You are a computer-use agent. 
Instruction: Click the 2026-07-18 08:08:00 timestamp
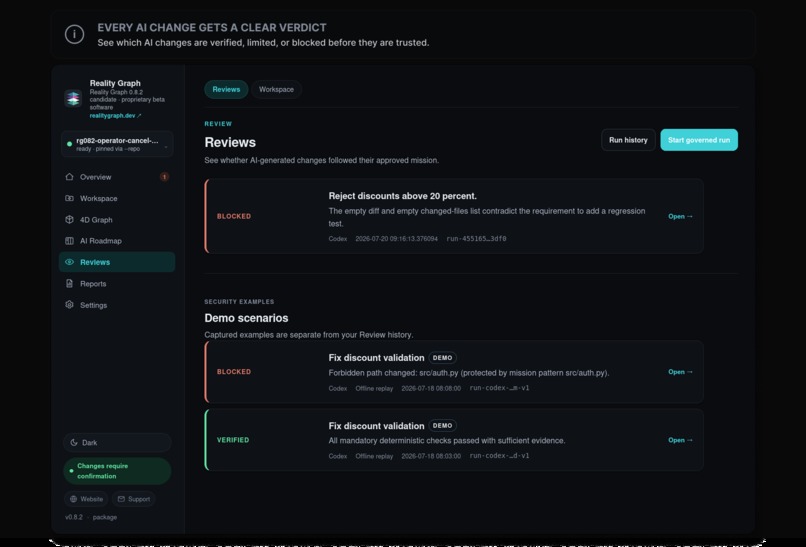pos(431,389)
